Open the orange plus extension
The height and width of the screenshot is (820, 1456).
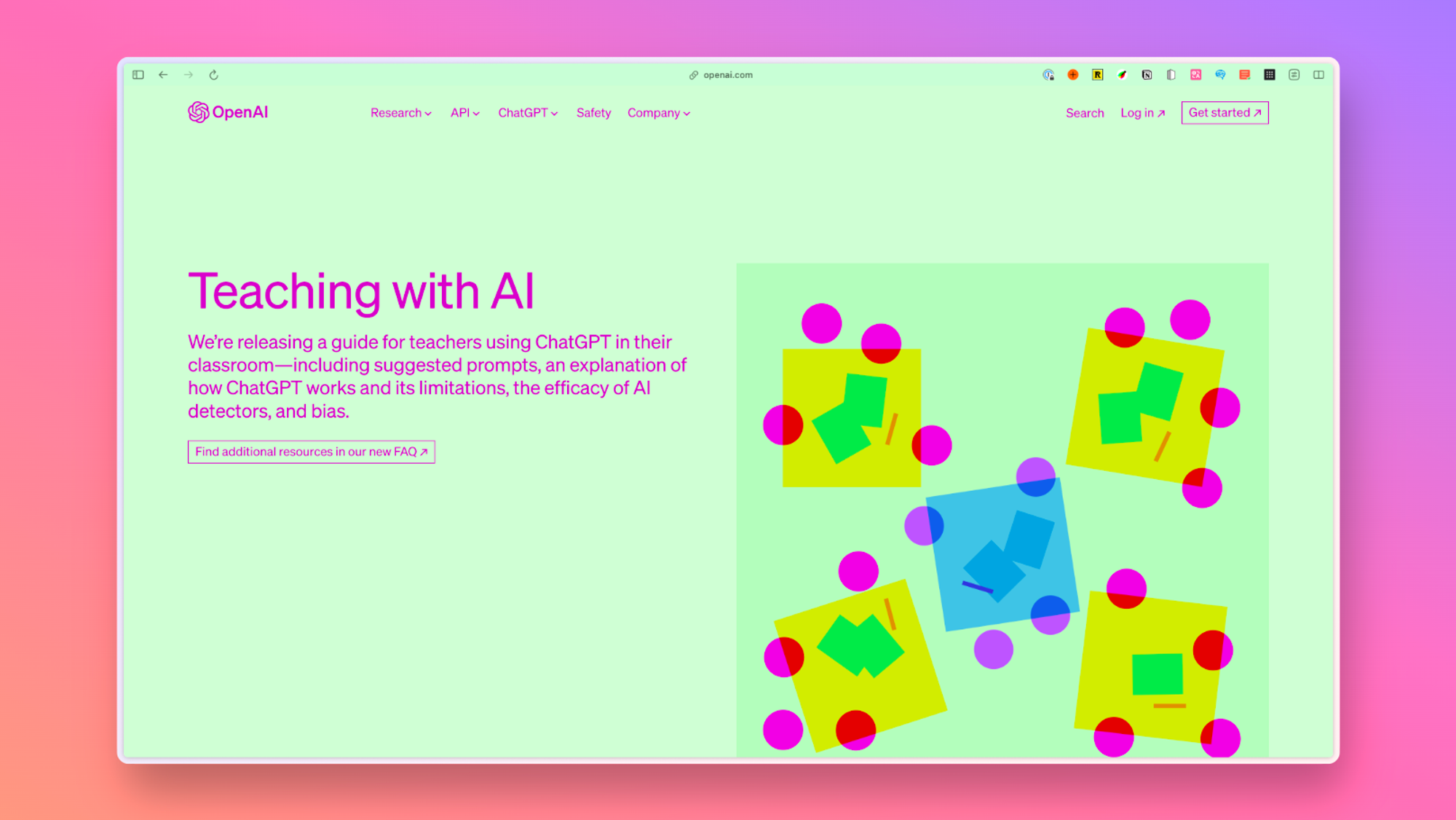point(1073,75)
